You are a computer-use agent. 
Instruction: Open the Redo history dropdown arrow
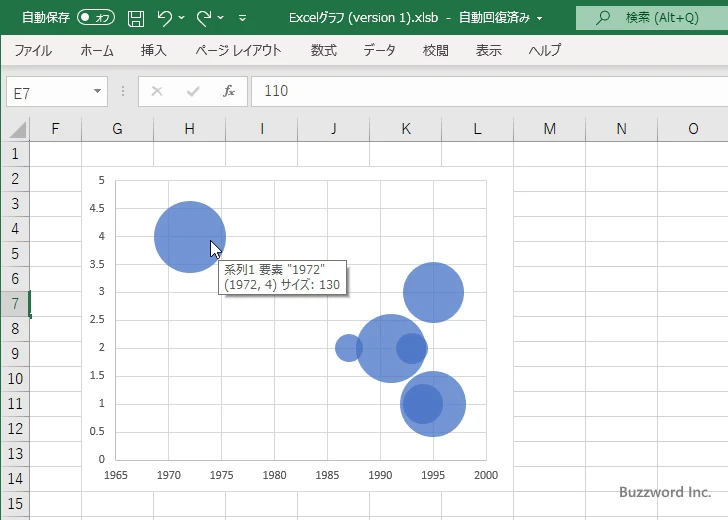[x=221, y=18]
